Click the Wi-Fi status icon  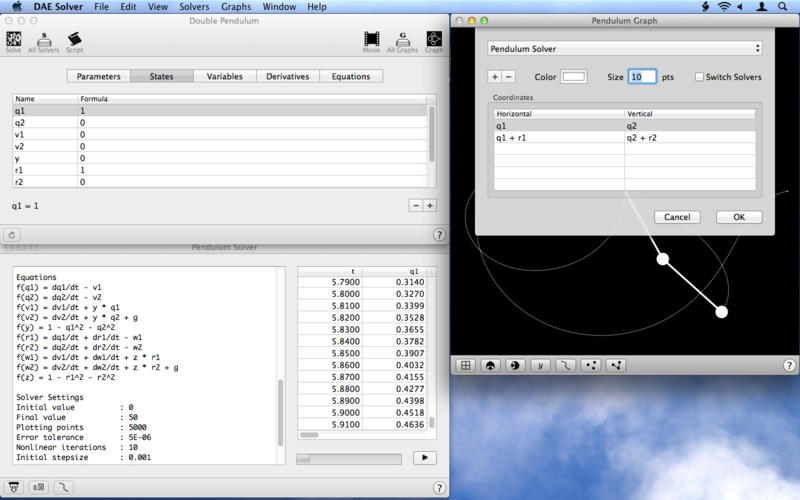tap(724, 7)
